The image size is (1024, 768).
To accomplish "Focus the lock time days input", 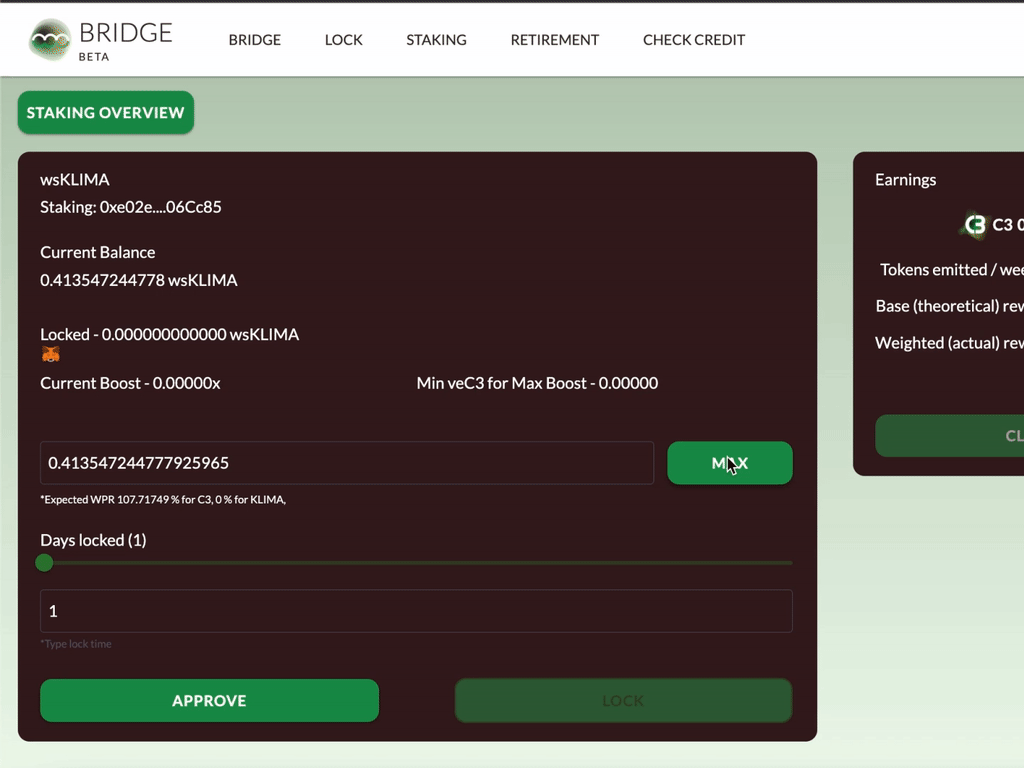I will click(x=416, y=611).
